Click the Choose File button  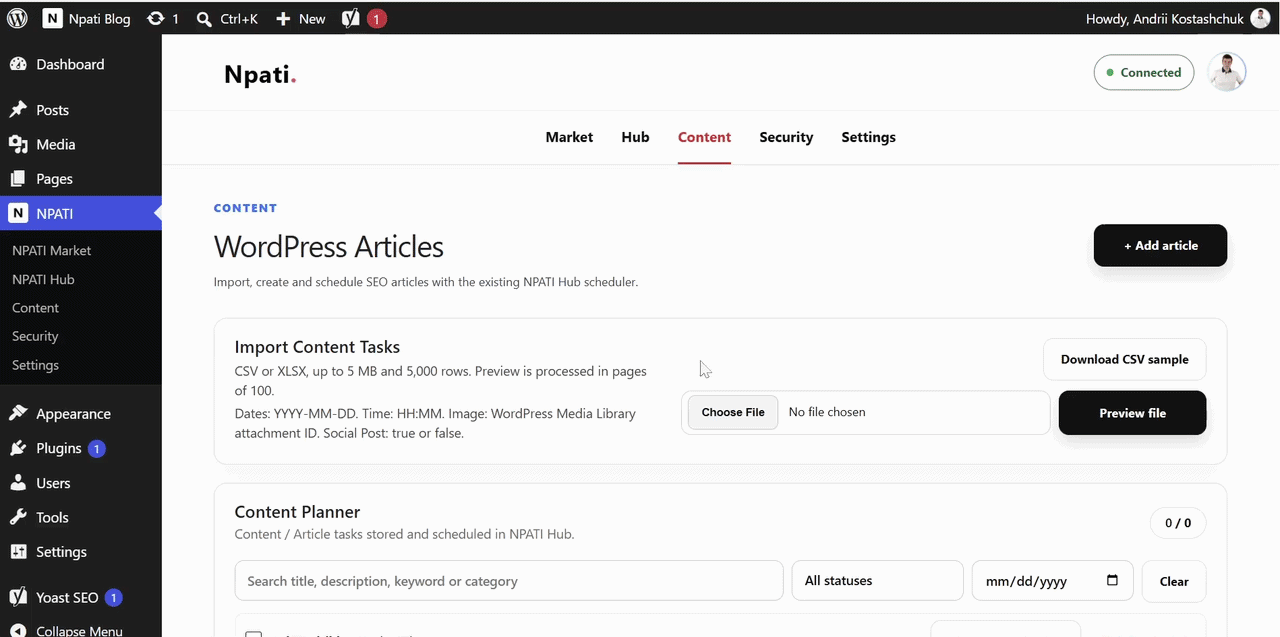733,412
